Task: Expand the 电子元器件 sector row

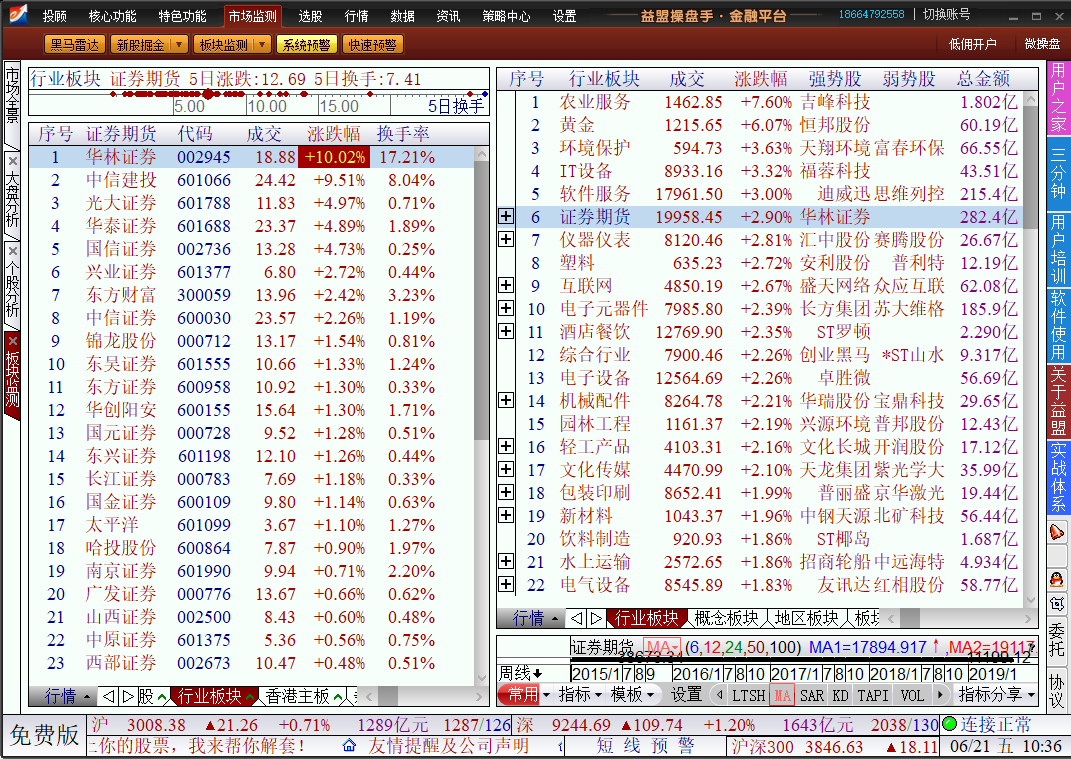Action: (505, 308)
